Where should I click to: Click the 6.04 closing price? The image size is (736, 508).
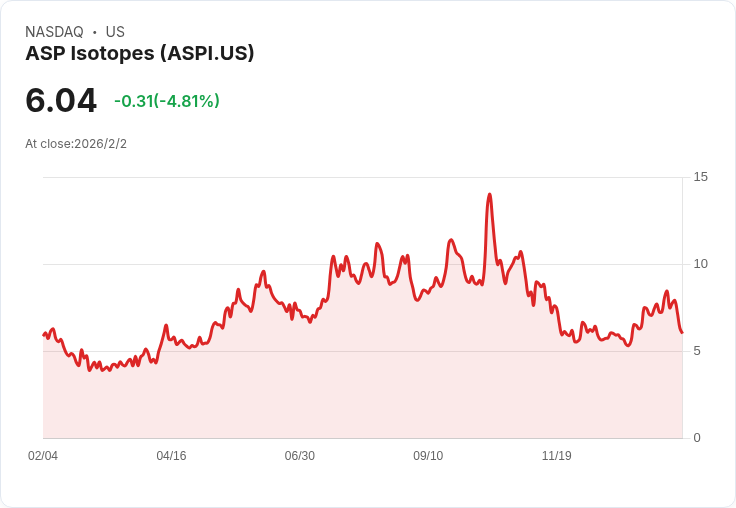pos(61,100)
